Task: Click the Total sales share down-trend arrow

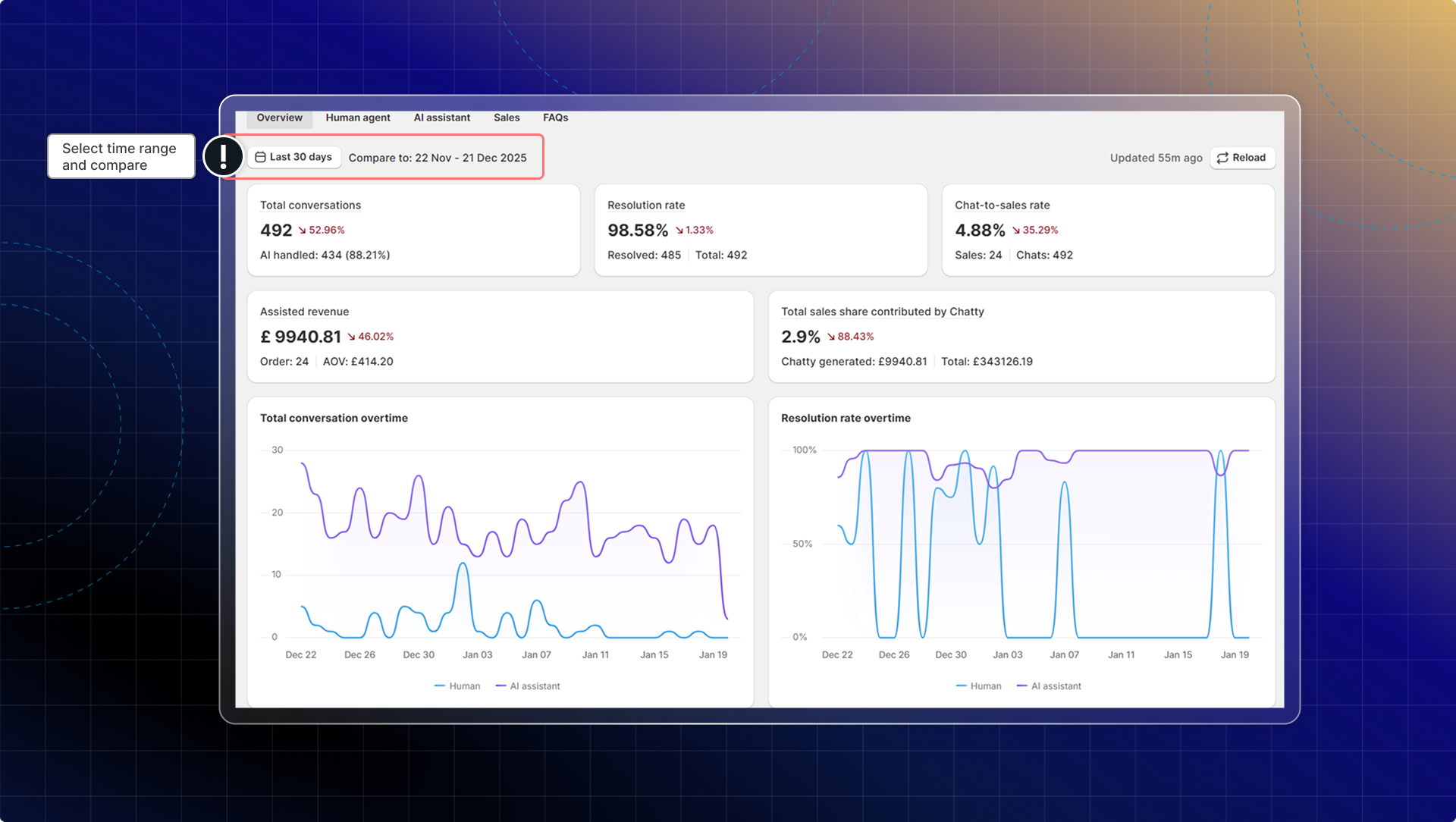Action: (x=831, y=337)
